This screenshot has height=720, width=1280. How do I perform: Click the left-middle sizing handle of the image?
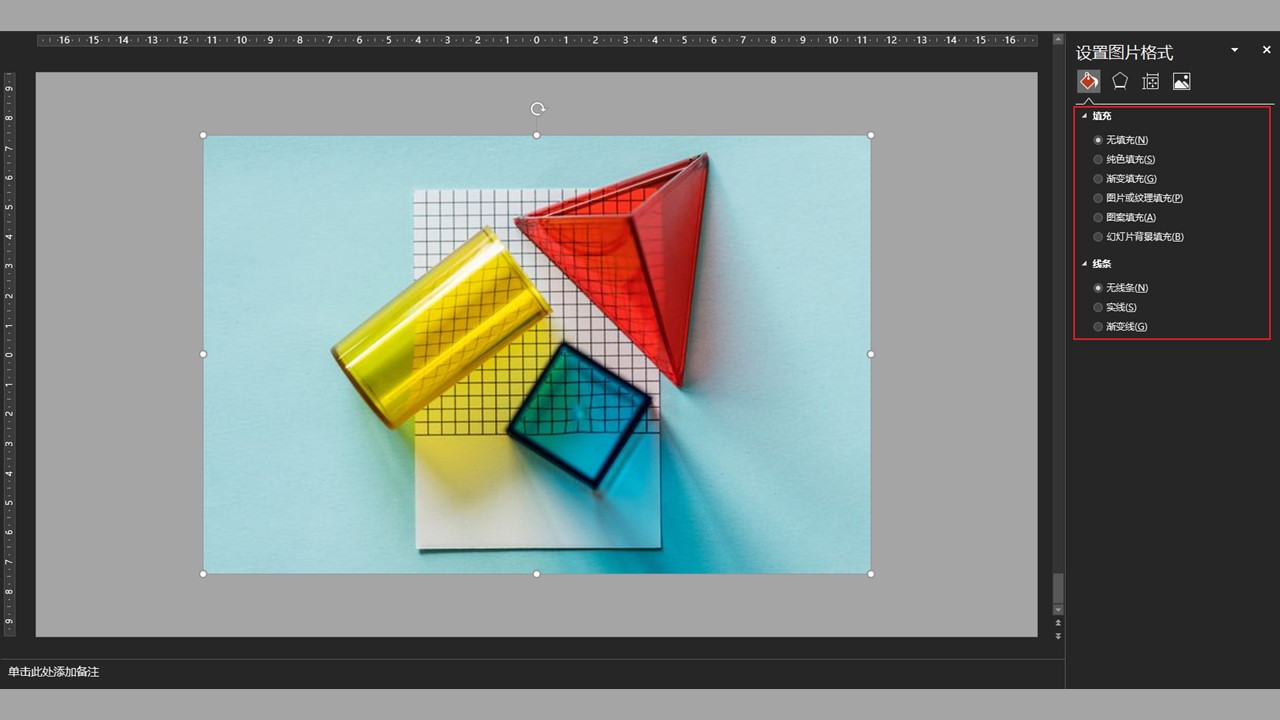tap(204, 354)
